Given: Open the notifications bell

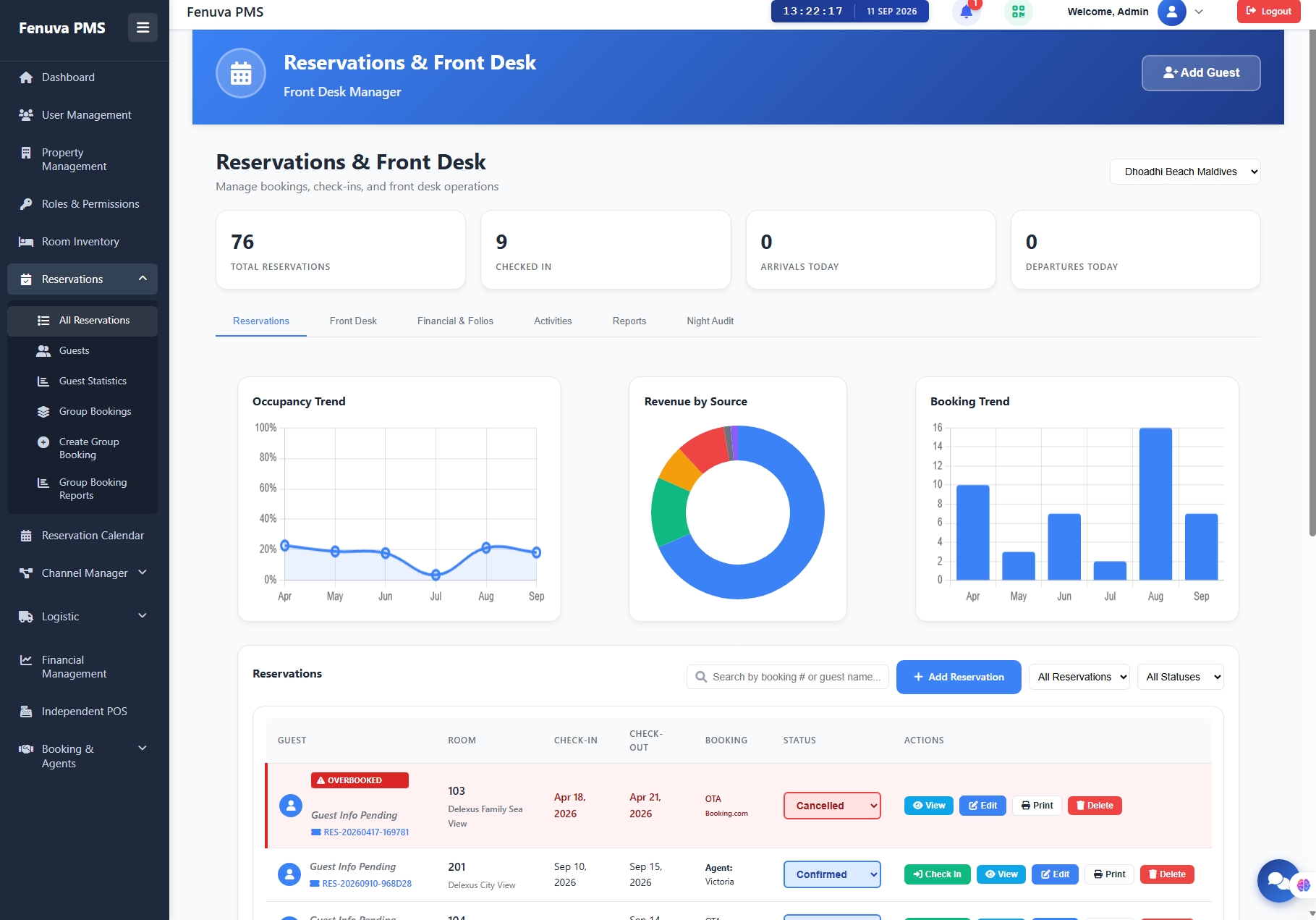Looking at the screenshot, I should click(x=967, y=12).
